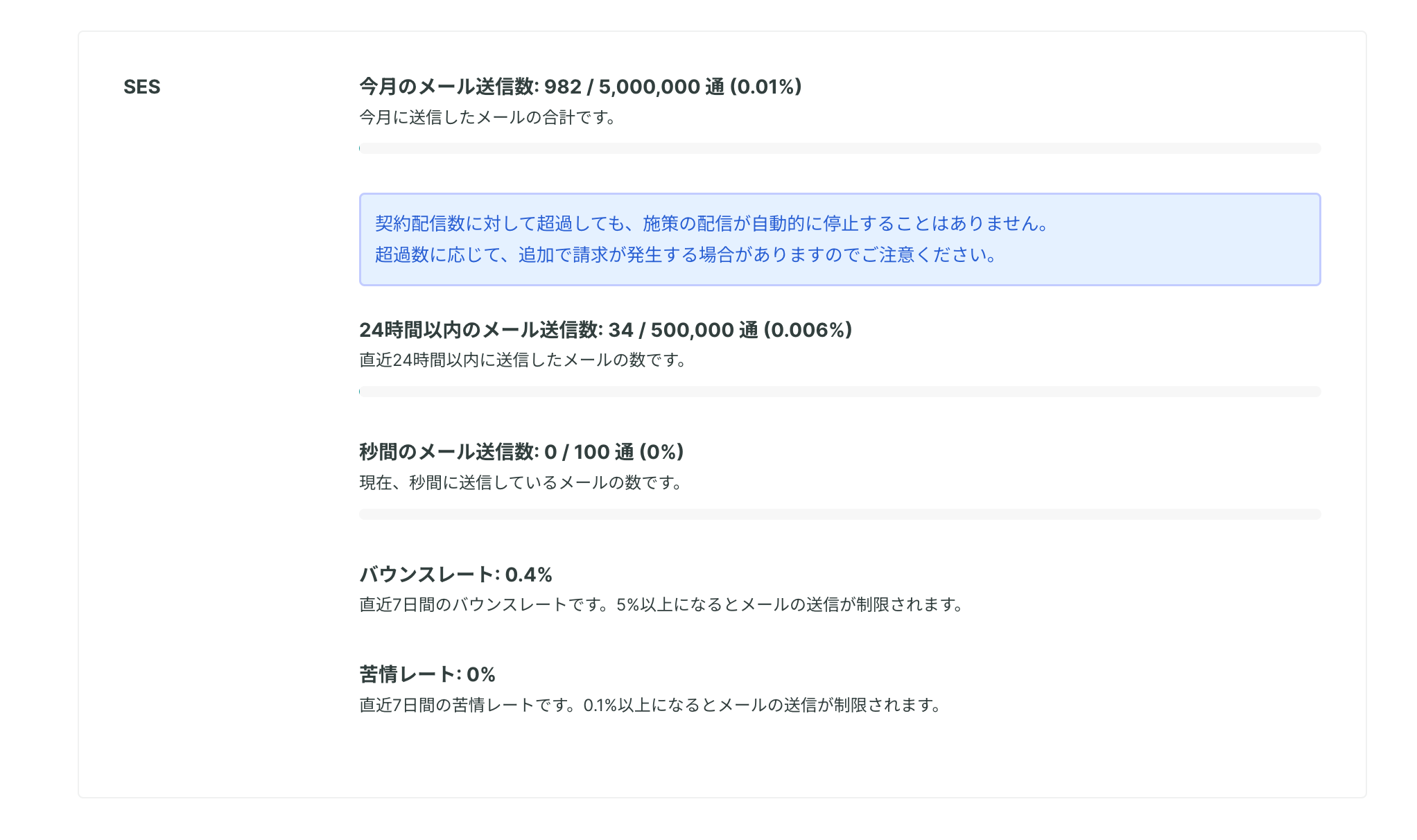Click the 苦情レート 0% heading
Screen dimensions: 1417x840
427,674
